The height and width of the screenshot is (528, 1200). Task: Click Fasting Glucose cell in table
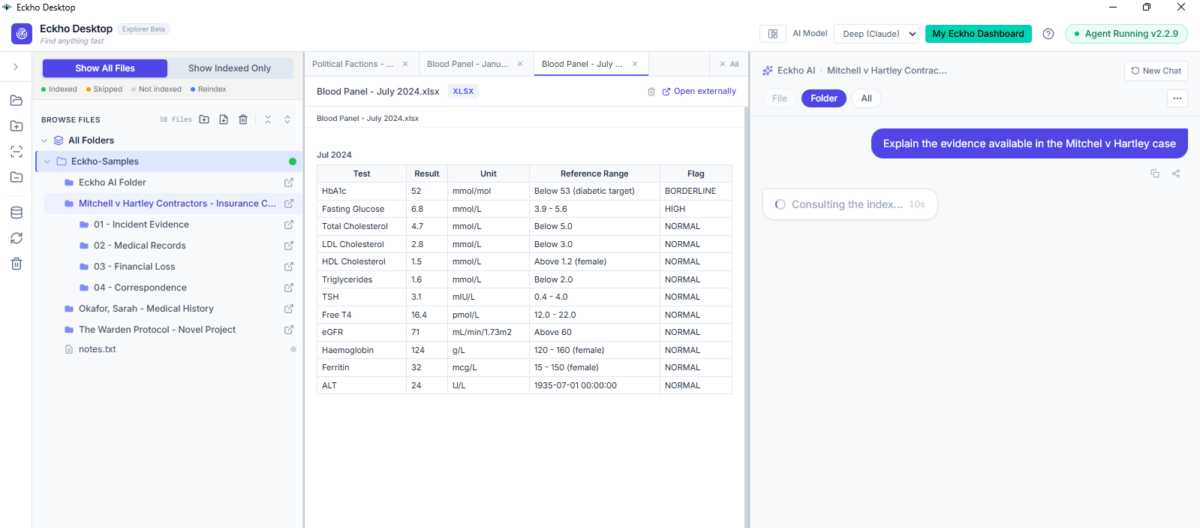(362, 208)
